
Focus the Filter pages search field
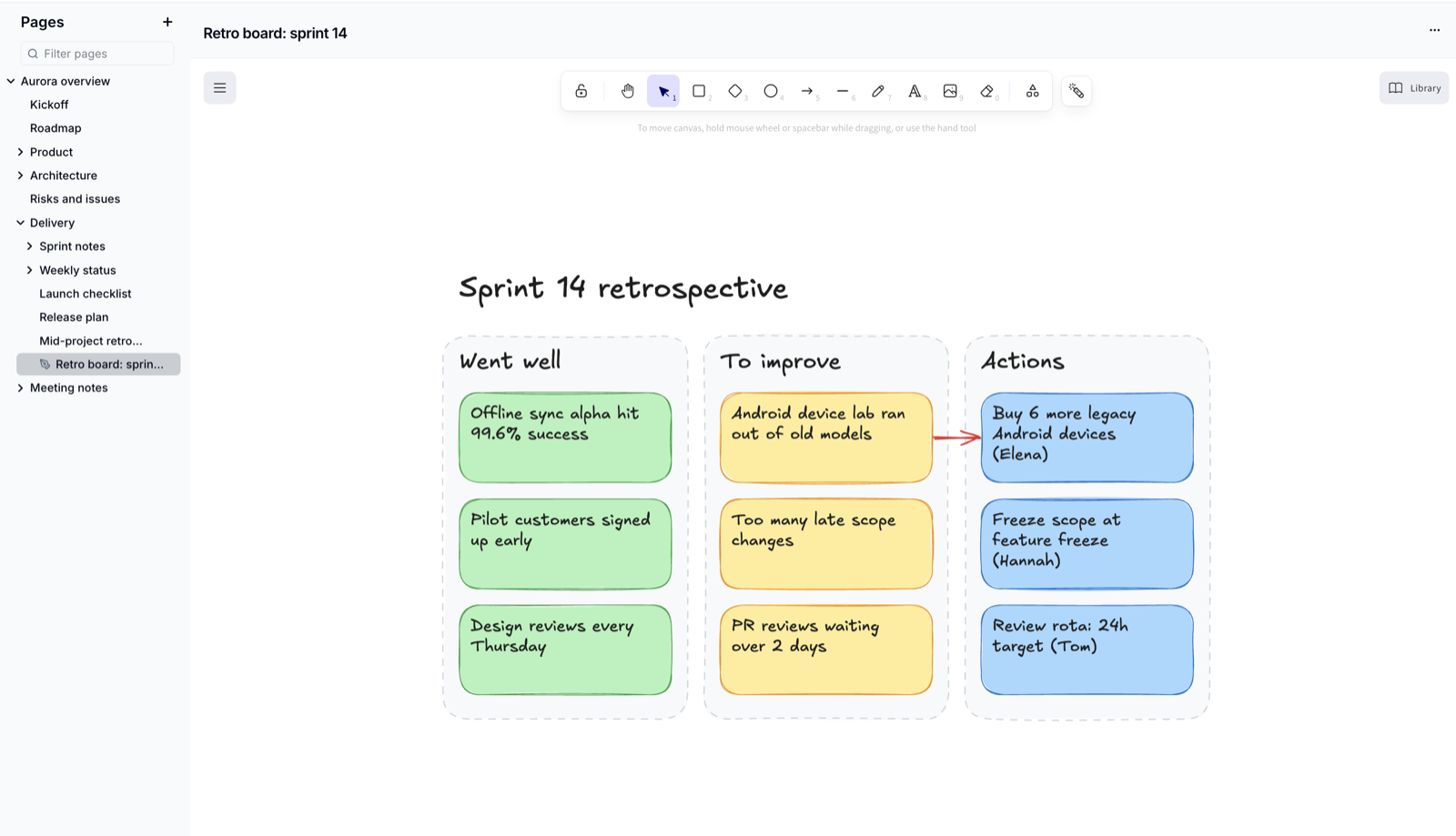coord(97,54)
